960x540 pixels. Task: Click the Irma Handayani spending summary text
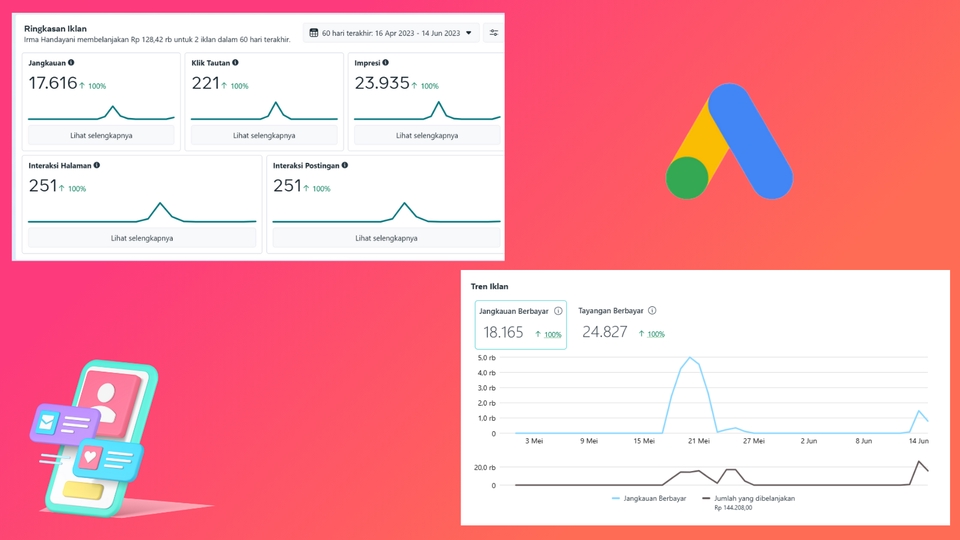pyautogui.click(x=157, y=39)
